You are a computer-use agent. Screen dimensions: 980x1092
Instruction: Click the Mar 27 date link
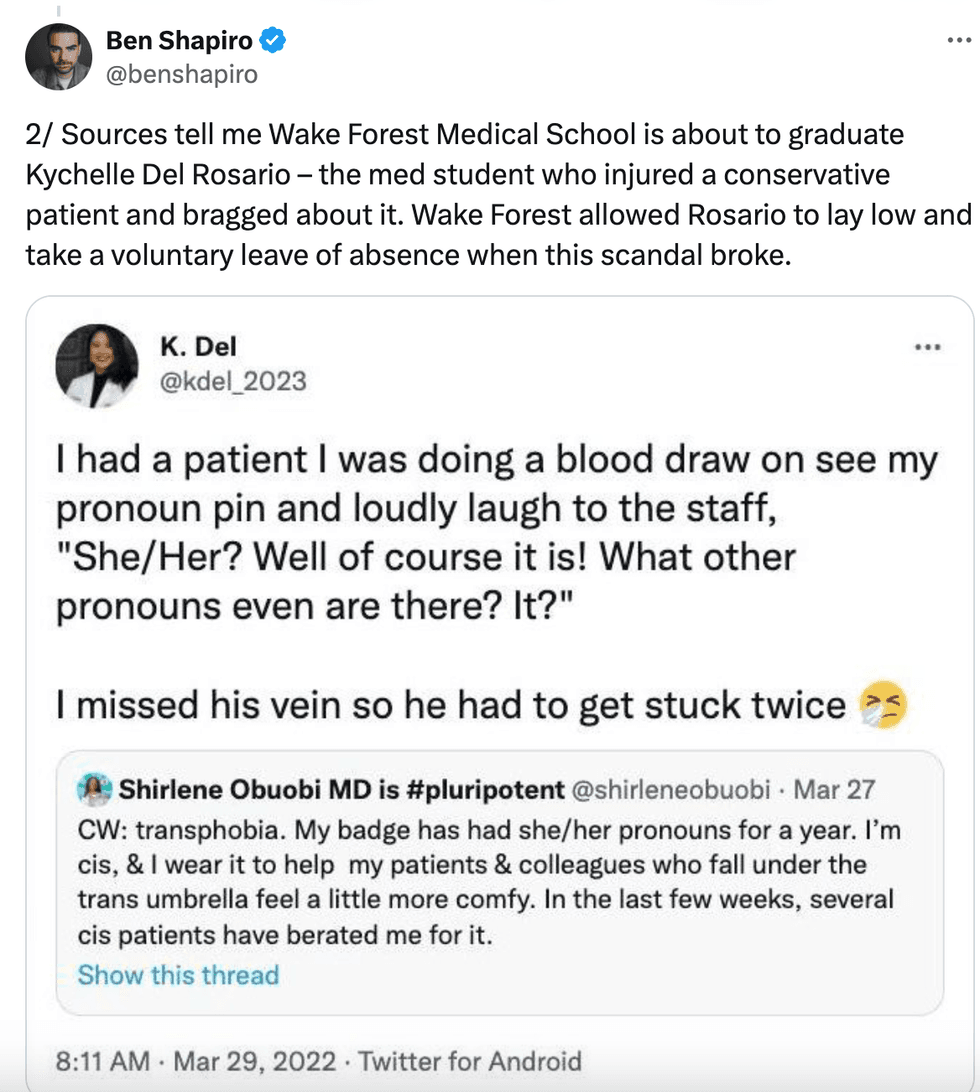click(x=832, y=790)
